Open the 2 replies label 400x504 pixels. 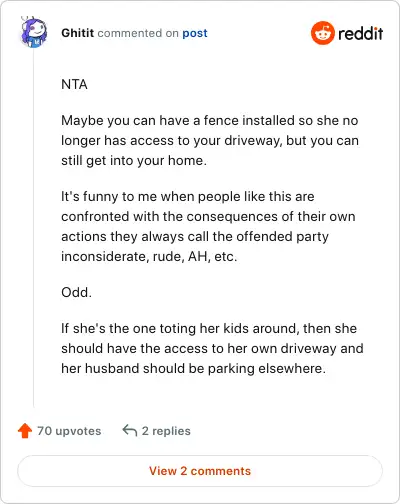166,431
